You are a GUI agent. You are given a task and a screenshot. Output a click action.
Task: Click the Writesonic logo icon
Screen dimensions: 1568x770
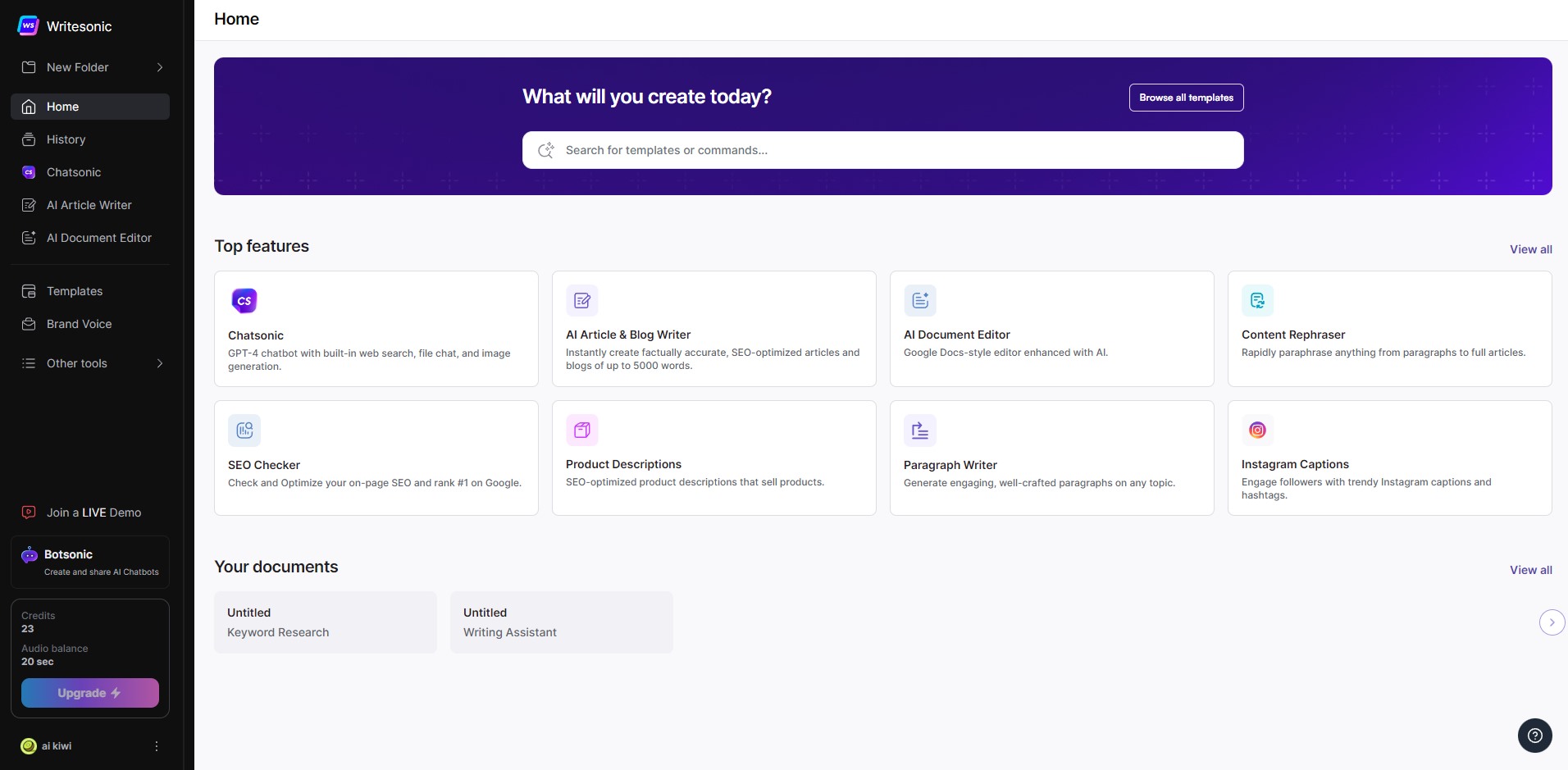coord(28,25)
